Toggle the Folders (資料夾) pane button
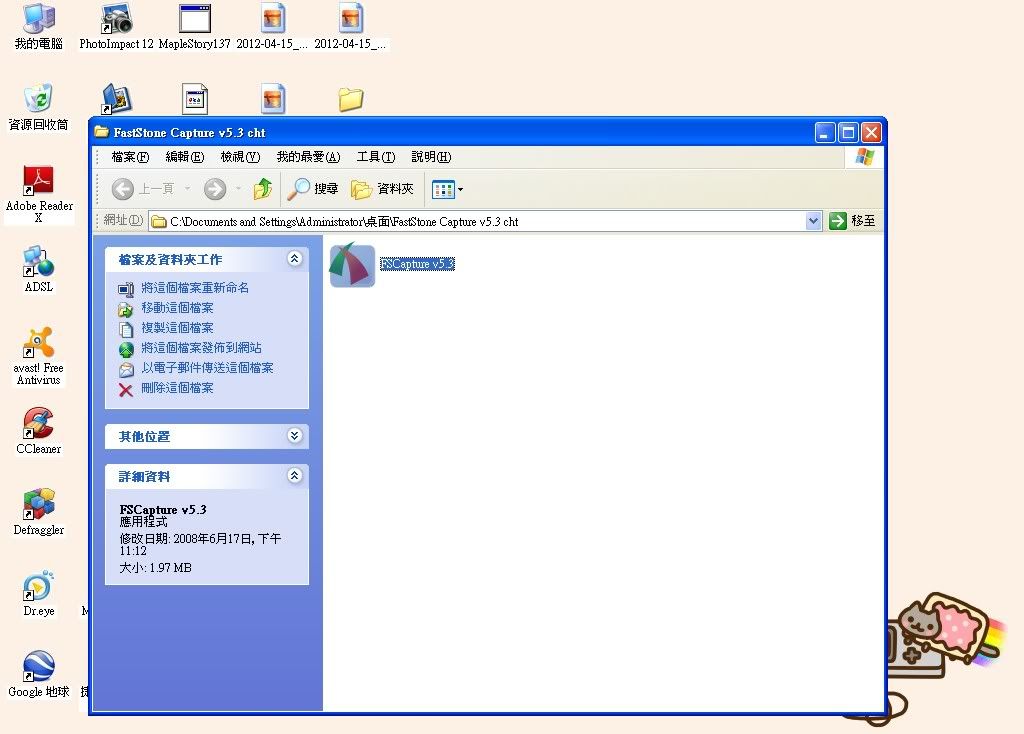Image resolution: width=1024 pixels, height=734 pixels. tap(382, 189)
